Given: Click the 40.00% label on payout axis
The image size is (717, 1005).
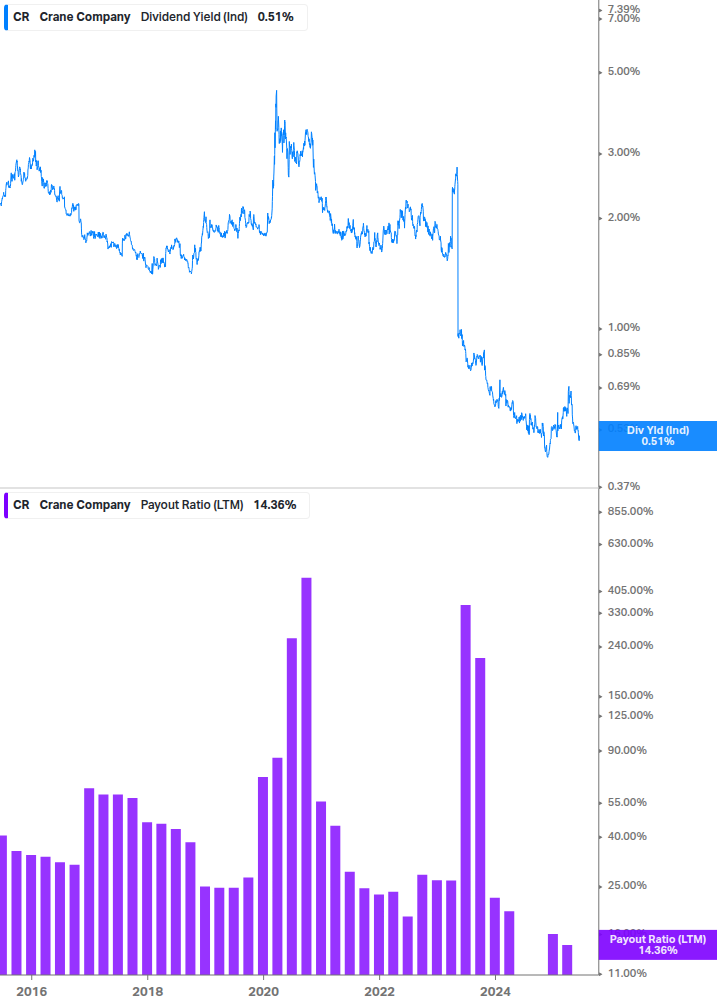Looking at the screenshot, I should (627, 836).
